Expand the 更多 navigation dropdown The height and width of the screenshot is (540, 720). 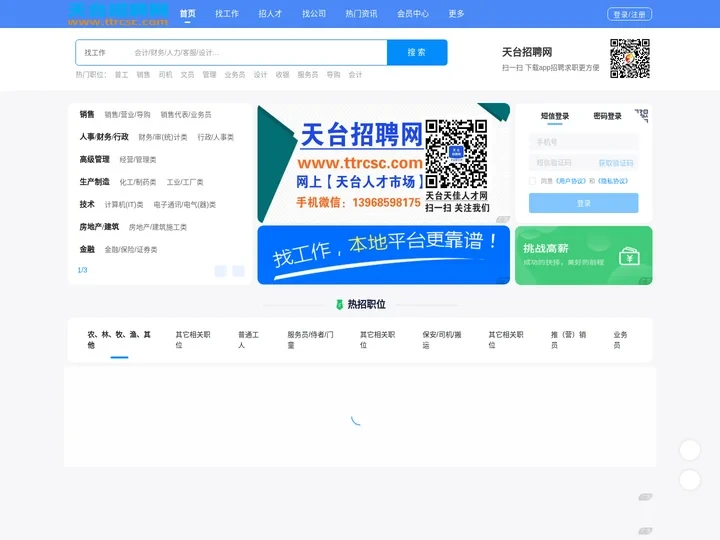(456, 14)
